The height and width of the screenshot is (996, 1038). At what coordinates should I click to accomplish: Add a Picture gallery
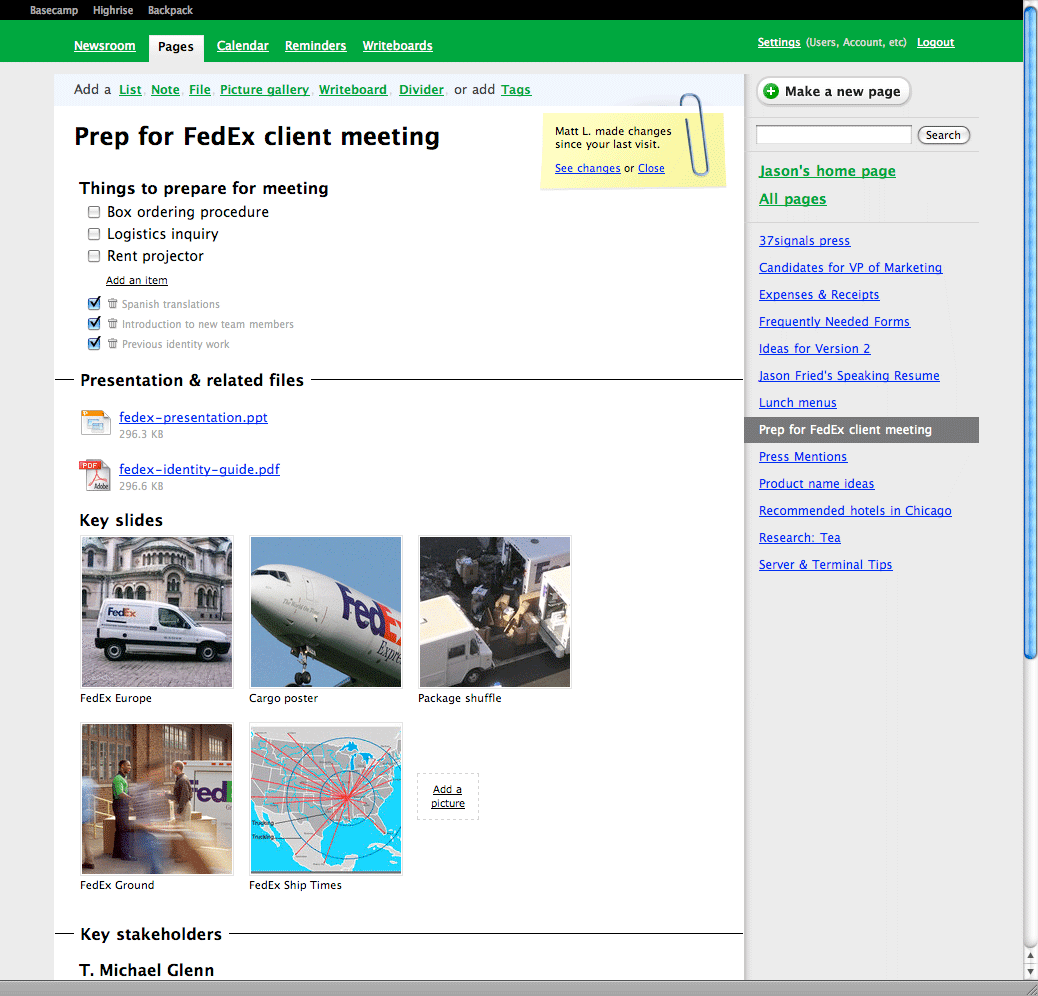(x=264, y=89)
